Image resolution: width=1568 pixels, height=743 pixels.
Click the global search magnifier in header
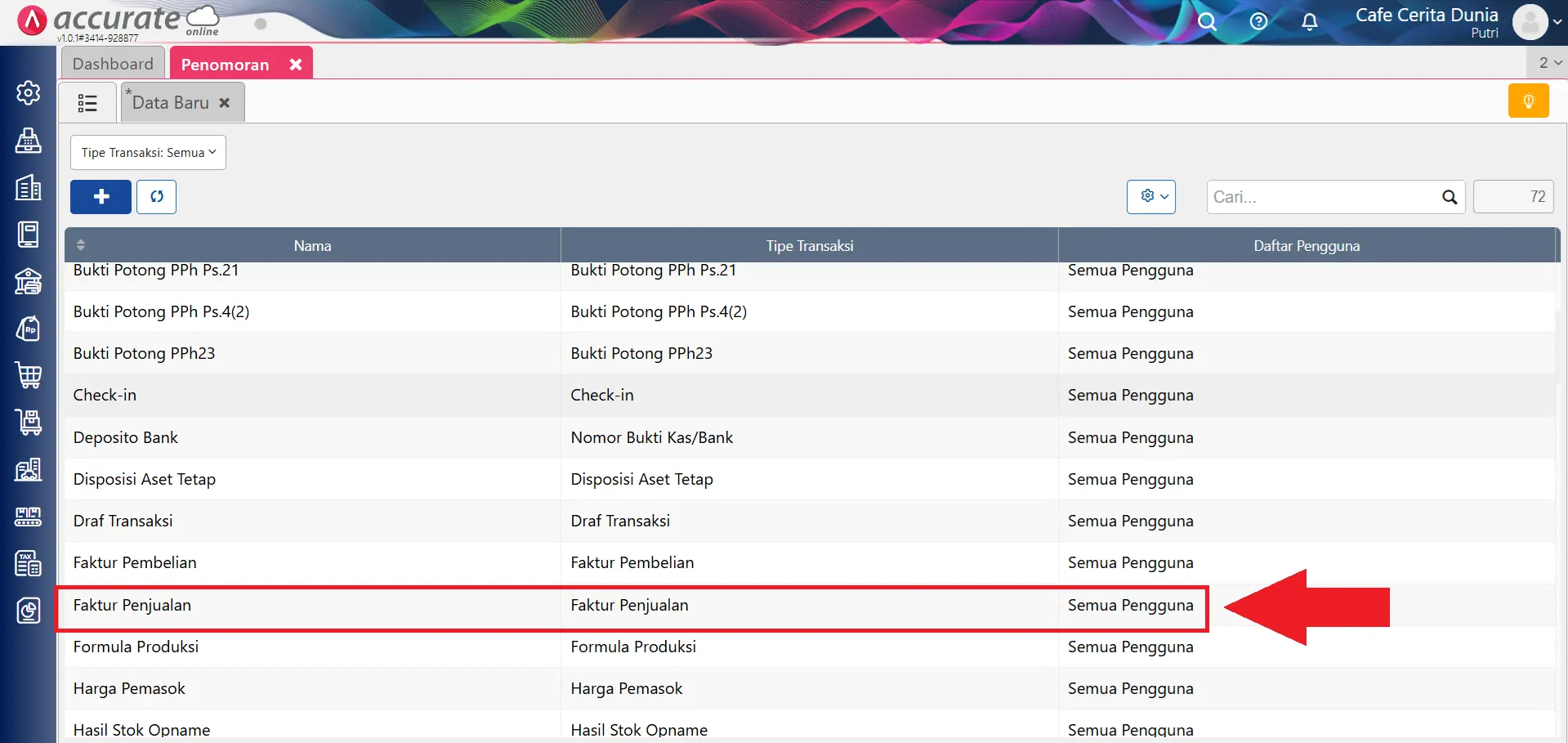pyautogui.click(x=1207, y=22)
